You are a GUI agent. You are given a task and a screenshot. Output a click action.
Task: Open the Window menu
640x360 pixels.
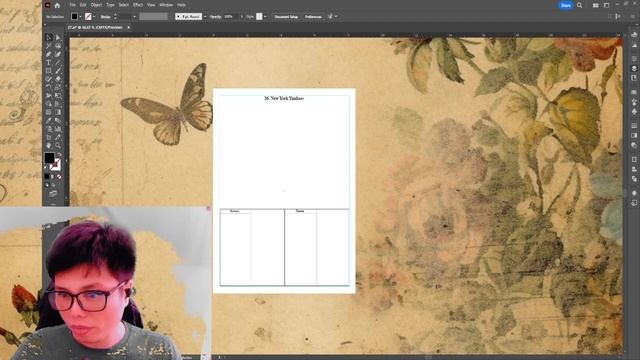pos(166,5)
